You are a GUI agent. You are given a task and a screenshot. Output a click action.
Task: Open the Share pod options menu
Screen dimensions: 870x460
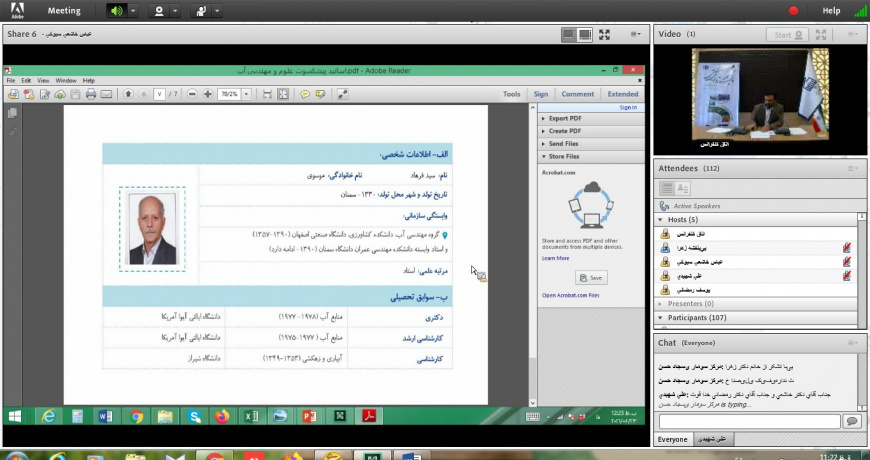click(635, 34)
